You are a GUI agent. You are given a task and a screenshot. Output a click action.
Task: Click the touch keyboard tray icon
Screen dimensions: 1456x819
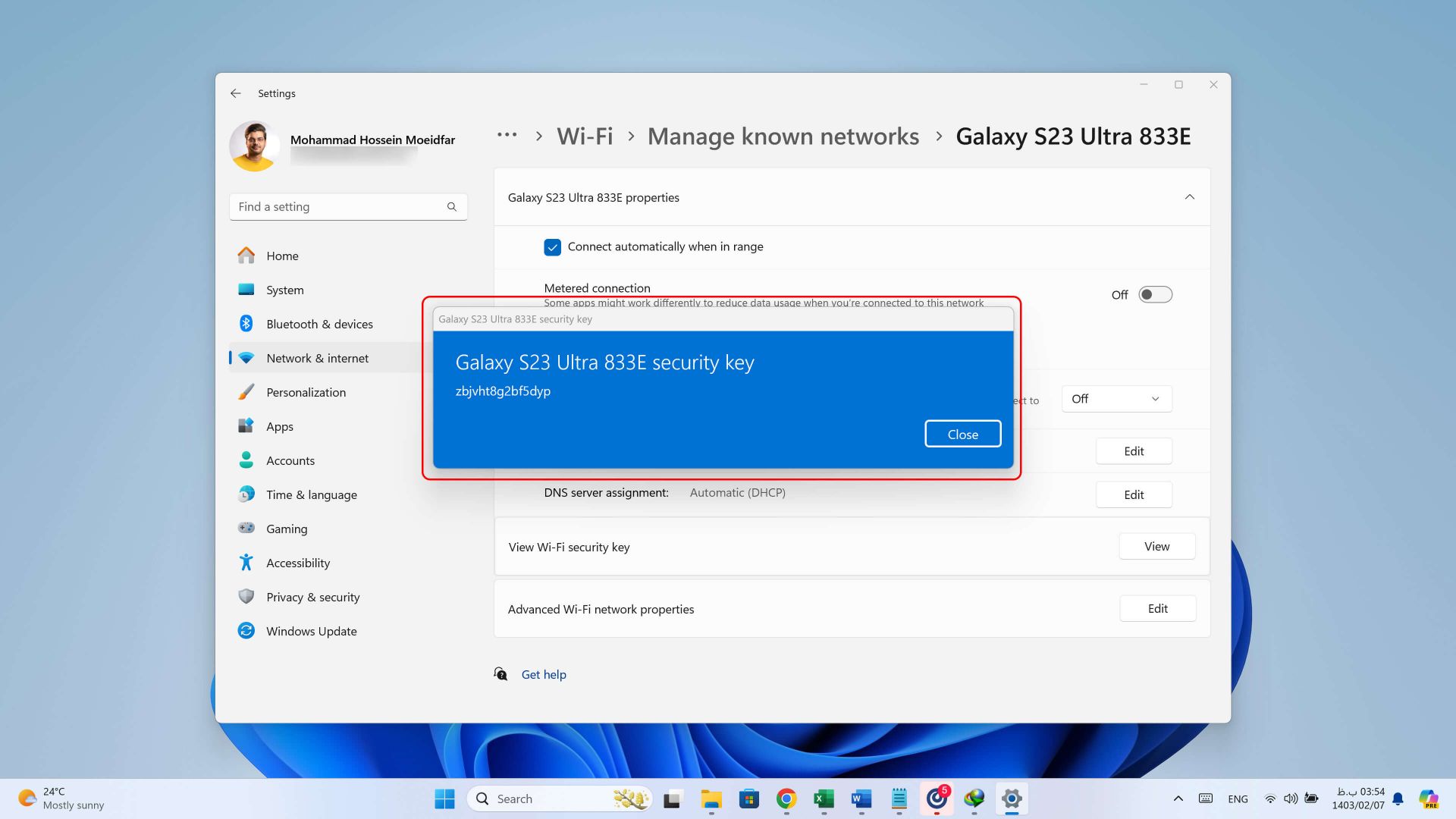1205,799
